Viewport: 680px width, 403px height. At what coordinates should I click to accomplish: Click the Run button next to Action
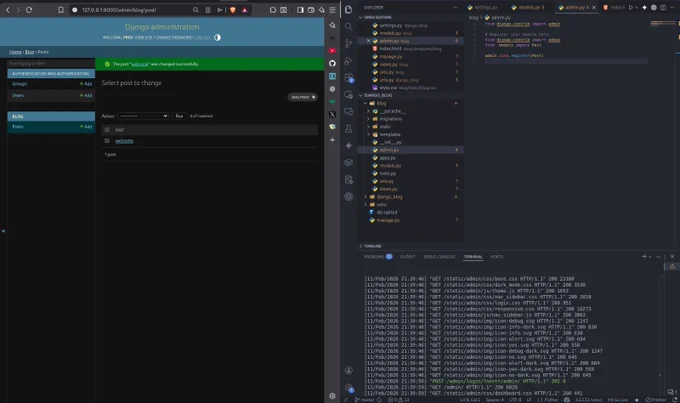179,116
